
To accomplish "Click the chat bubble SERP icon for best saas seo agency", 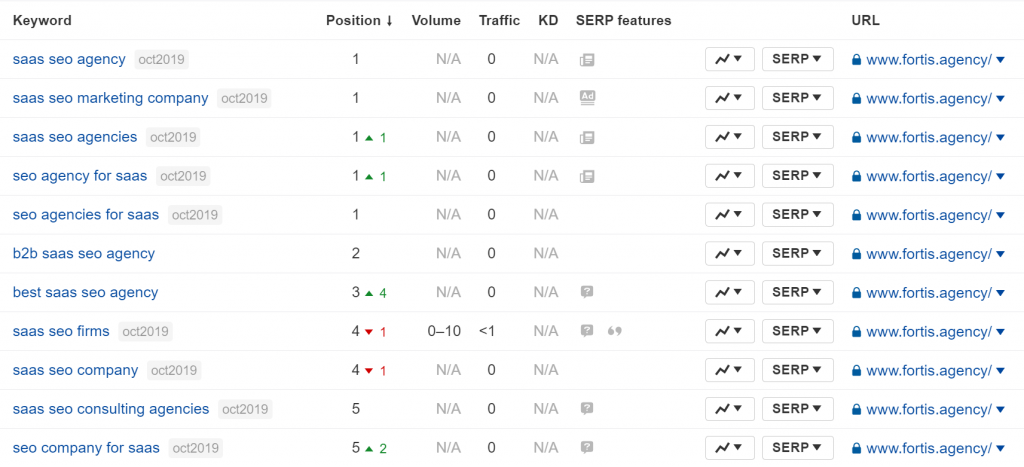I will 587,292.
